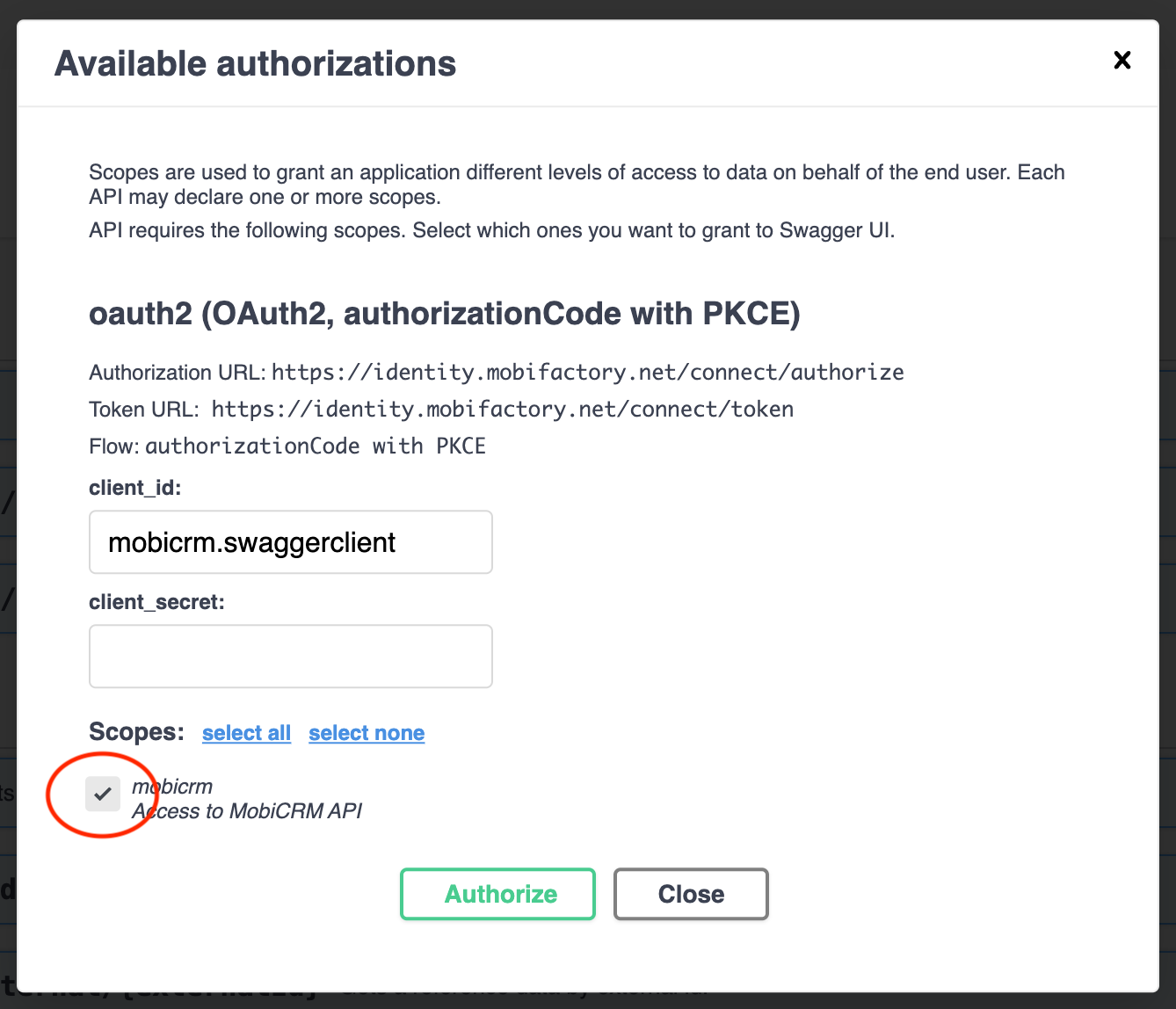Screen dimensions: 1176x1009
Task: Click the italic mobicrm scope name
Action: click(173, 787)
